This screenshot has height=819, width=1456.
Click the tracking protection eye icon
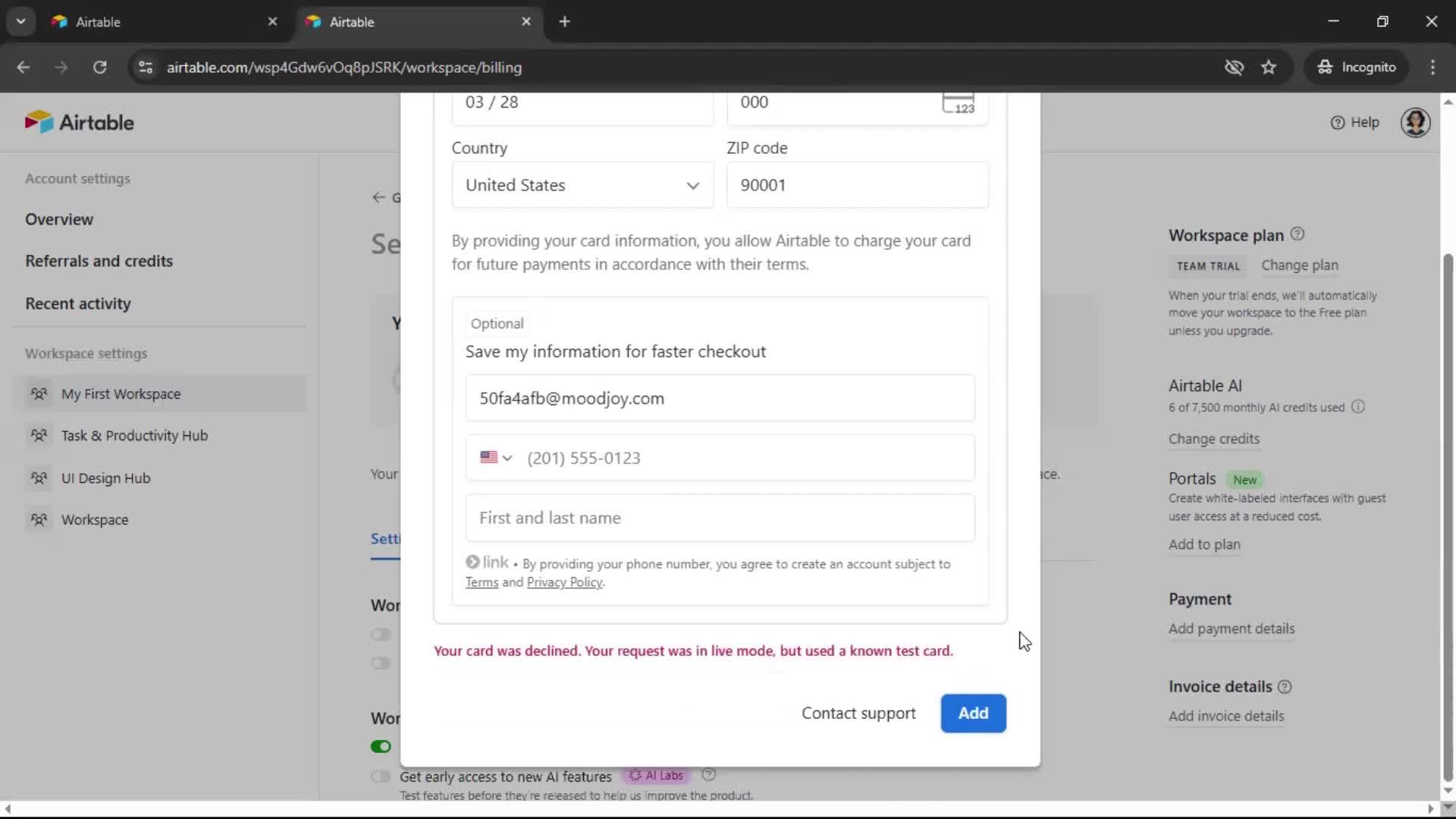(1234, 67)
